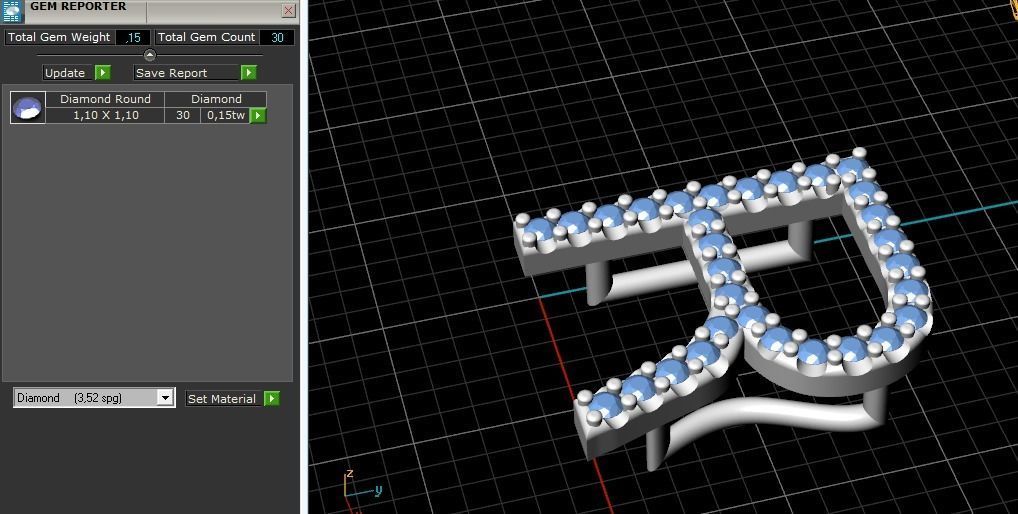Click the 1,10 X 1,10 size cell
The image size is (1018, 514).
[x=105, y=116]
